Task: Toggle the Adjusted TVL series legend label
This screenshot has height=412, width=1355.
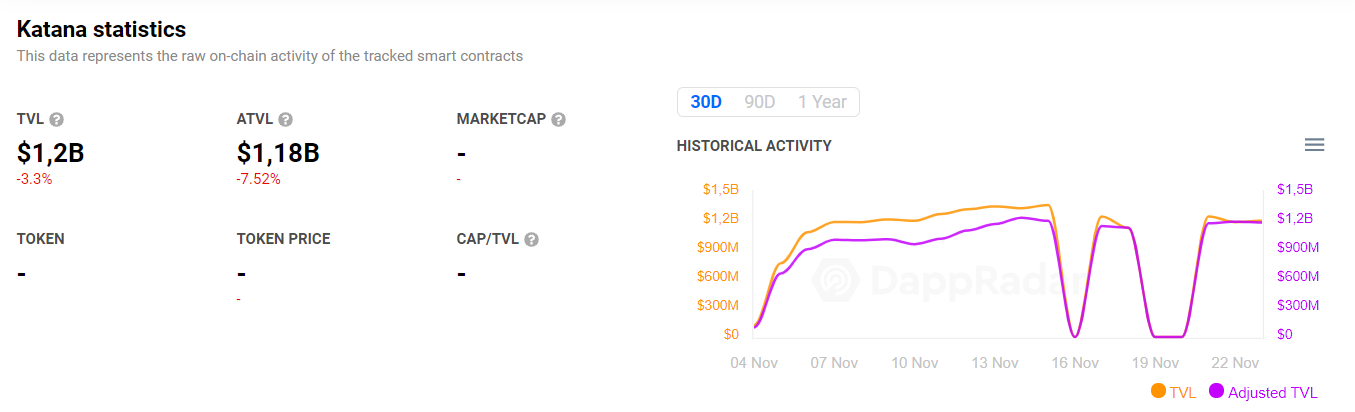Action: tap(1273, 393)
